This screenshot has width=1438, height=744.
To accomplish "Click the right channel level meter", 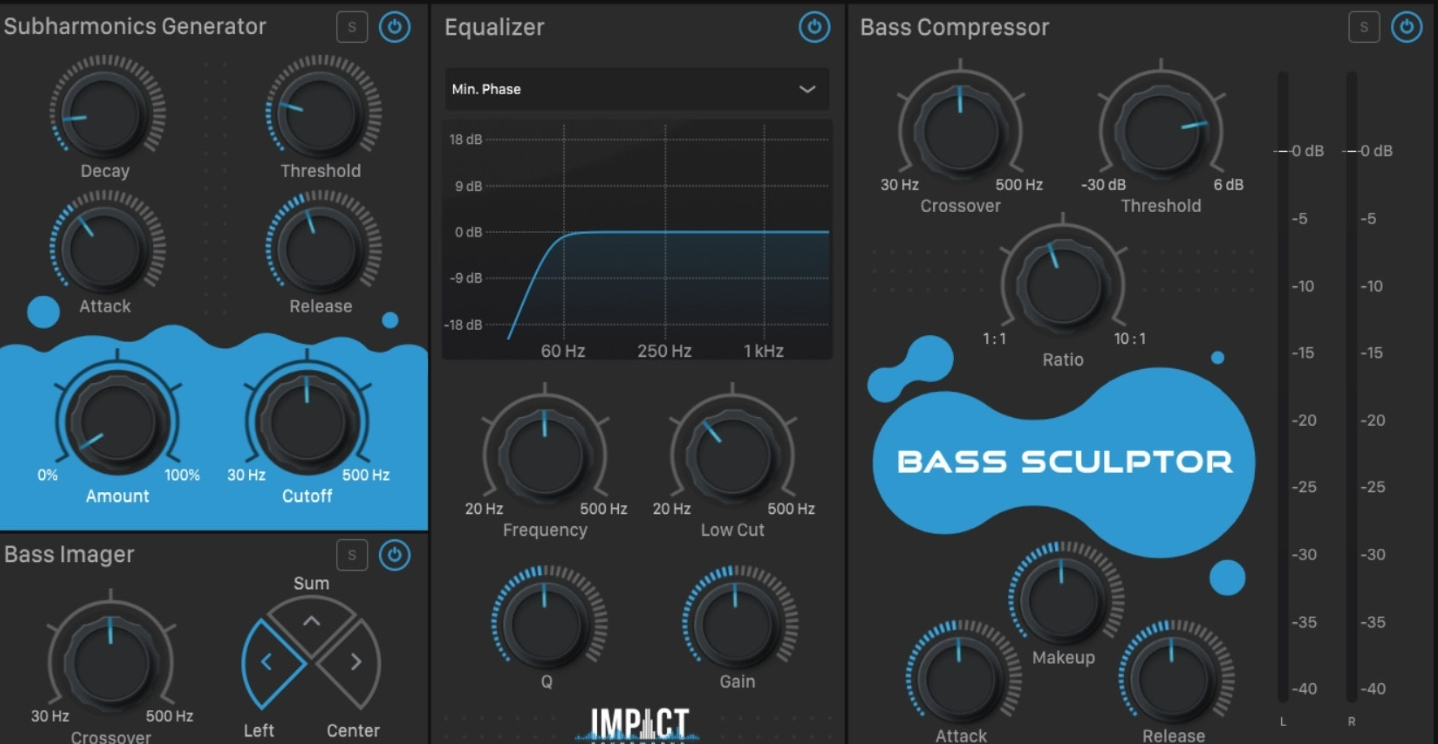I will (x=1351, y=387).
